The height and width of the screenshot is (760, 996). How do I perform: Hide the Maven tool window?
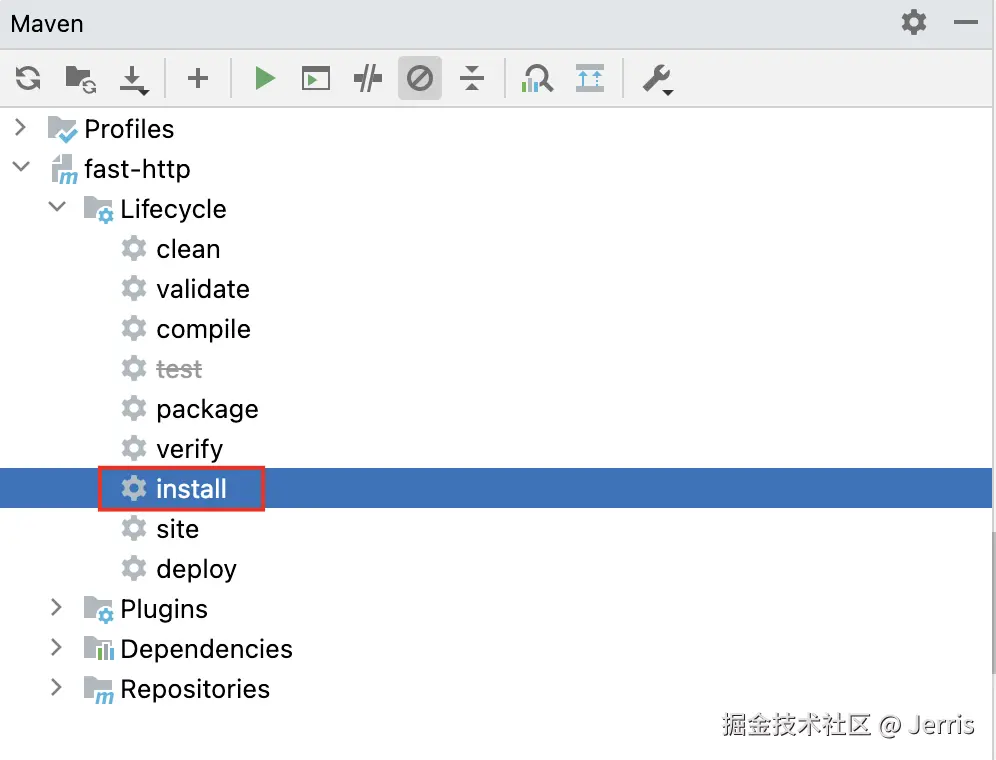pyautogui.click(x=966, y=22)
